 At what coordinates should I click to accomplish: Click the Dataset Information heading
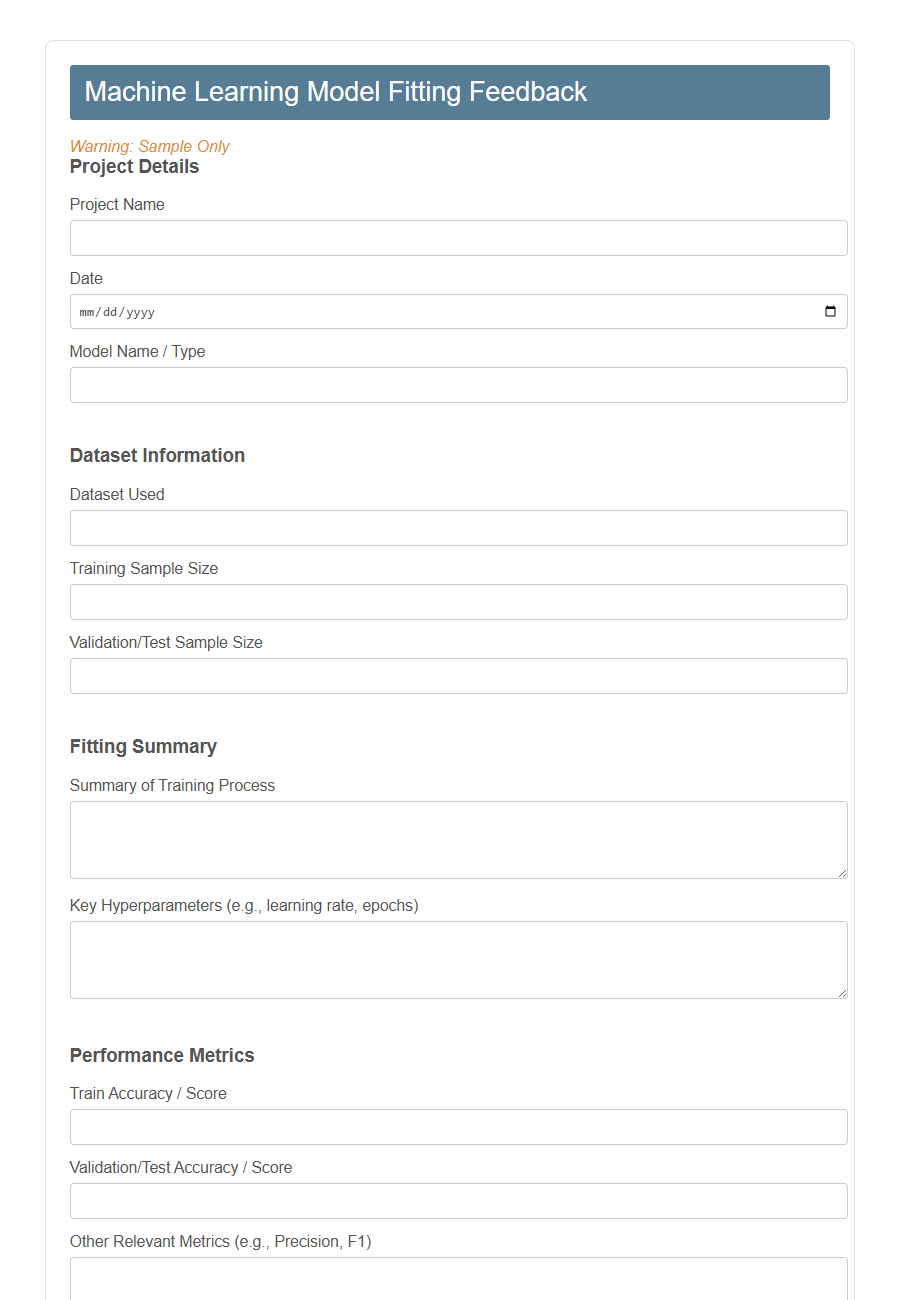coord(157,455)
